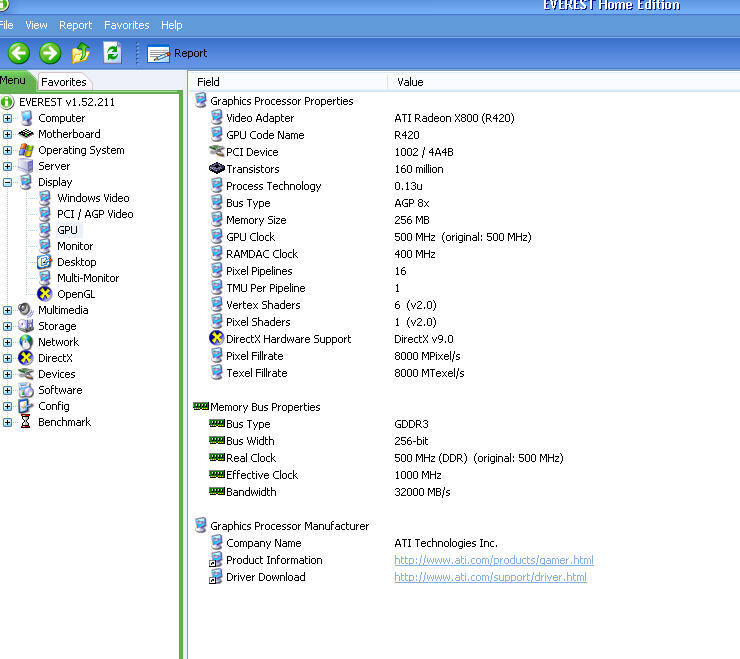740x659 pixels.
Task: Open the Favorites menu
Action: 126,25
